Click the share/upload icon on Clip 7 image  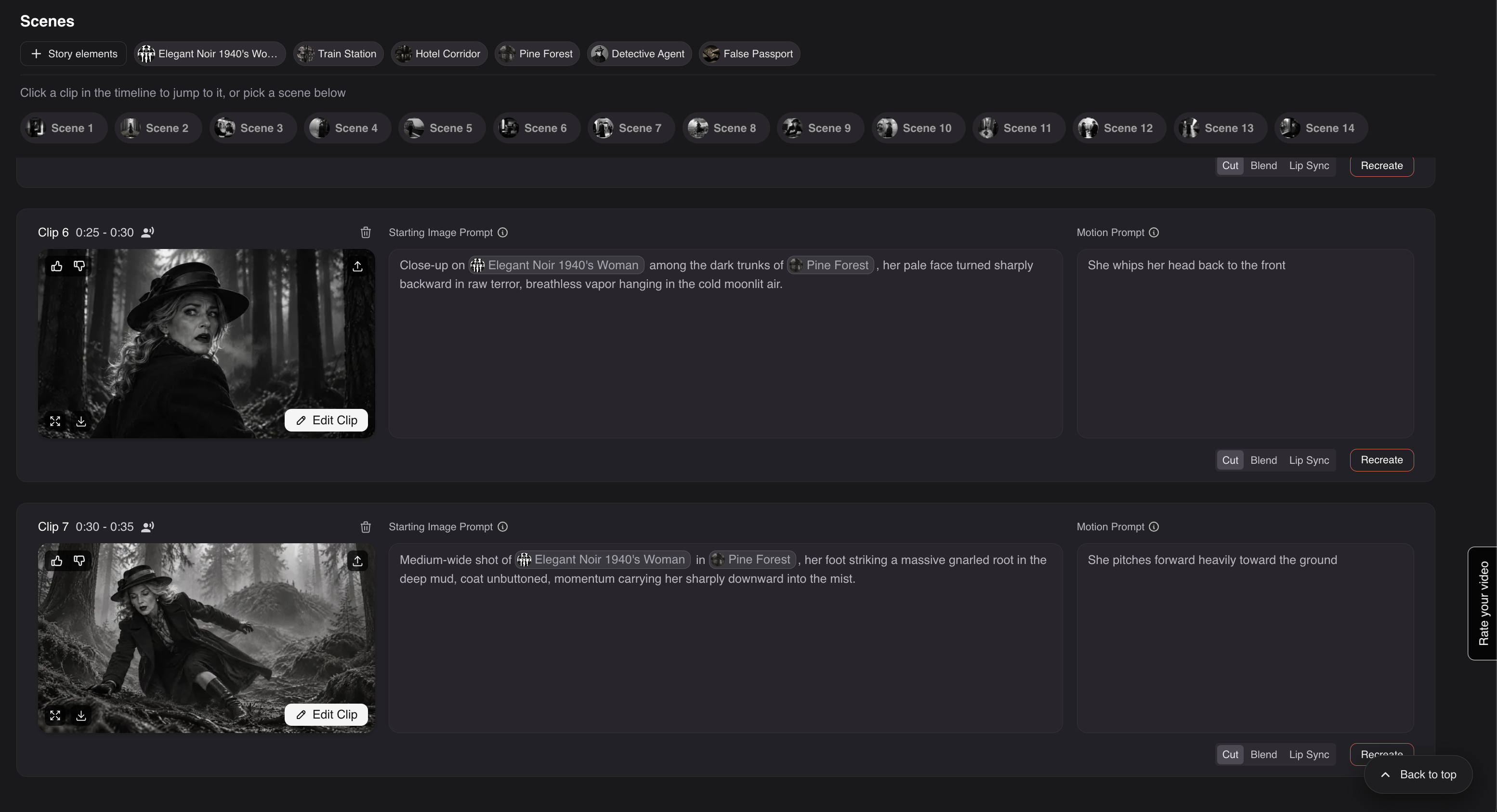(357, 561)
